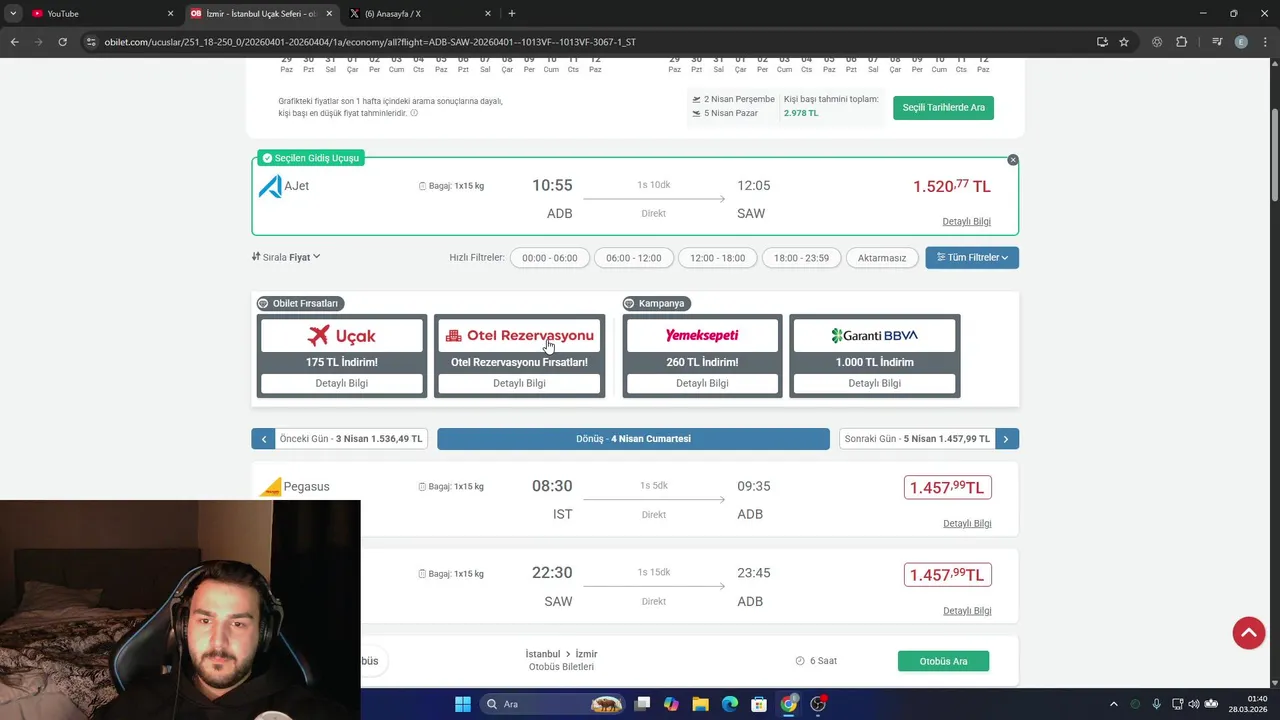The width and height of the screenshot is (1280, 720).
Task: Click the address bar URL field
Action: 590,42
